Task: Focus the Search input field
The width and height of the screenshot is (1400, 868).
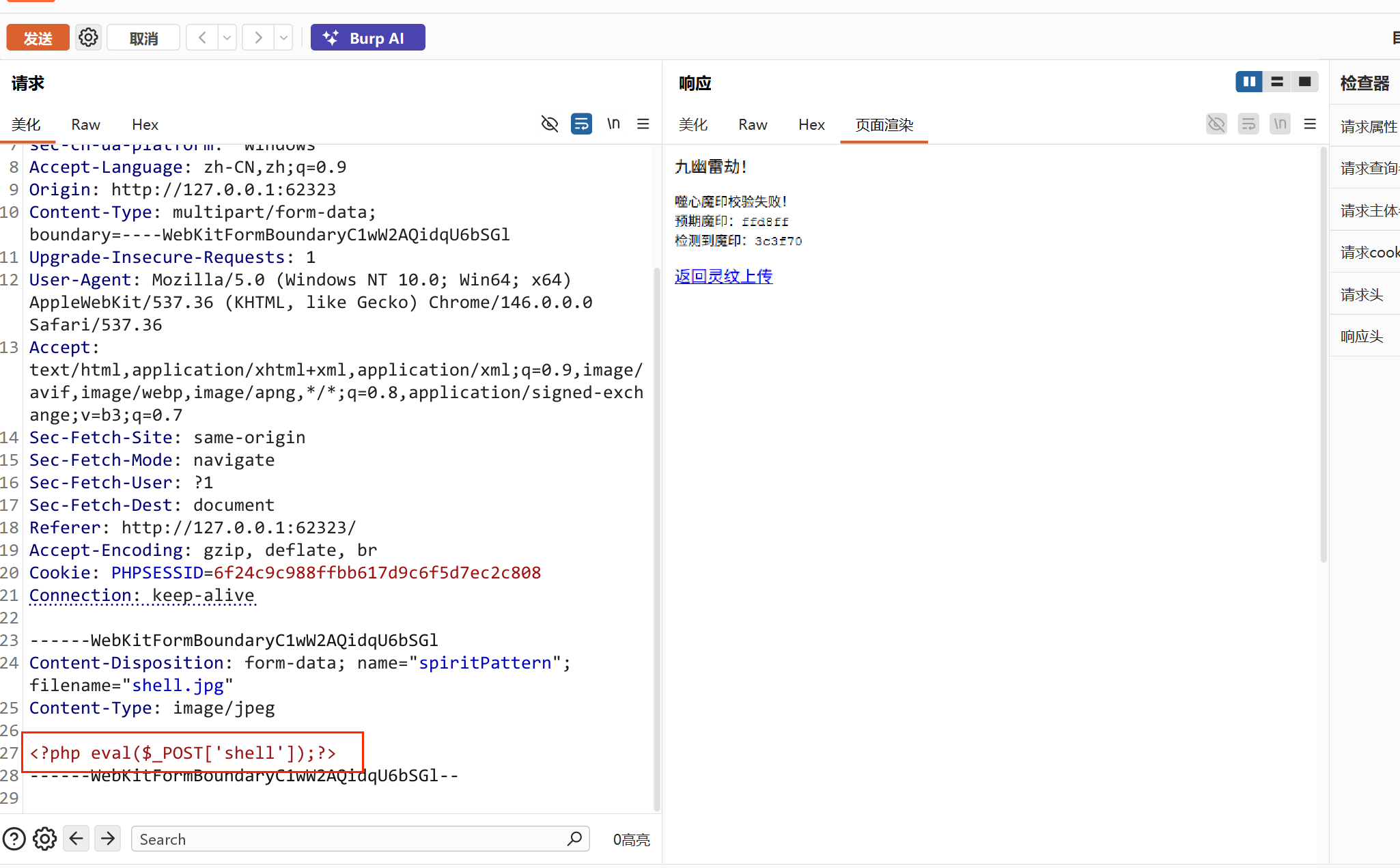Action: [x=360, y=839]
